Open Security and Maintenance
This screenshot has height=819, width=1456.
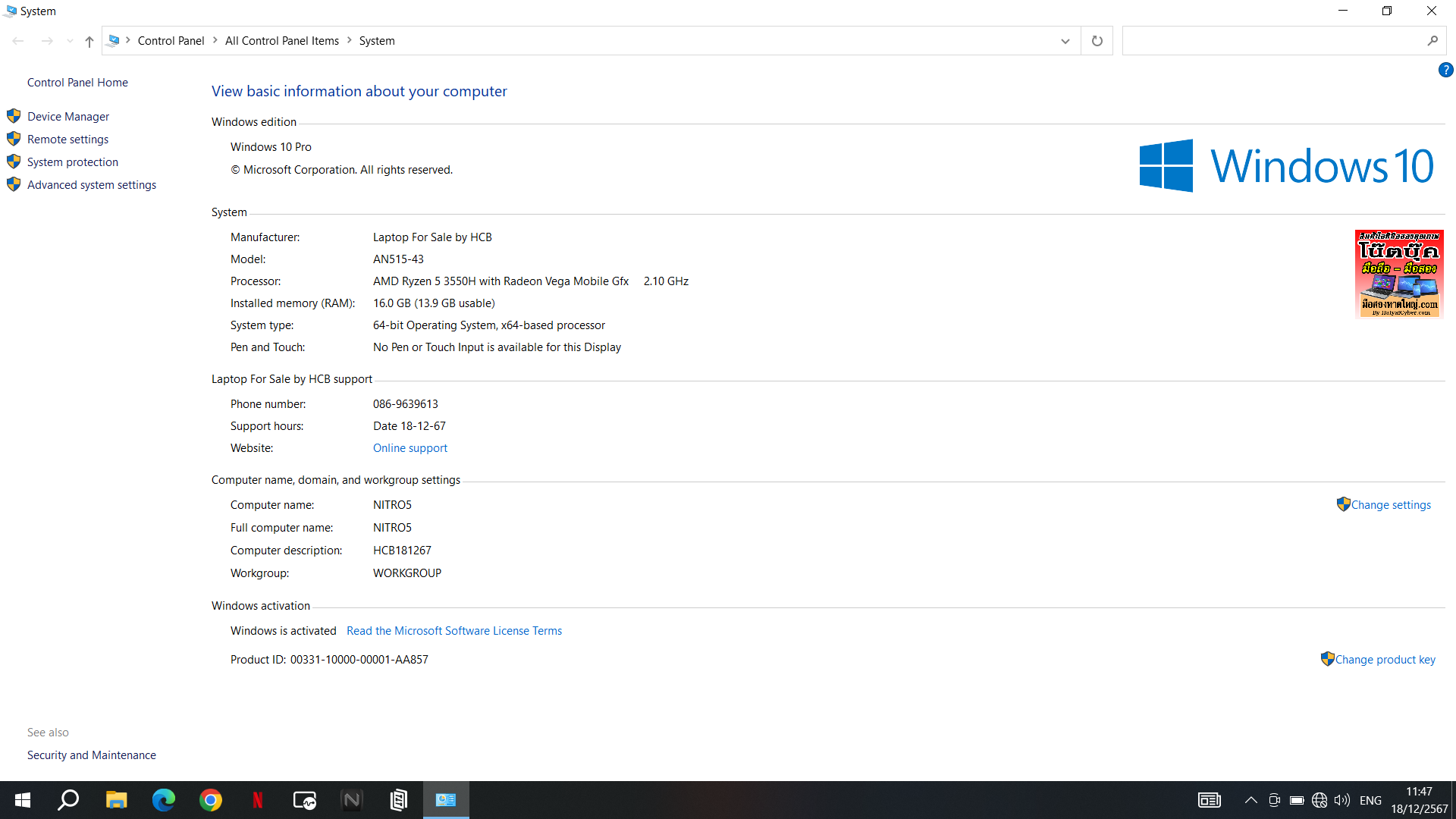(x=92, y=755)
